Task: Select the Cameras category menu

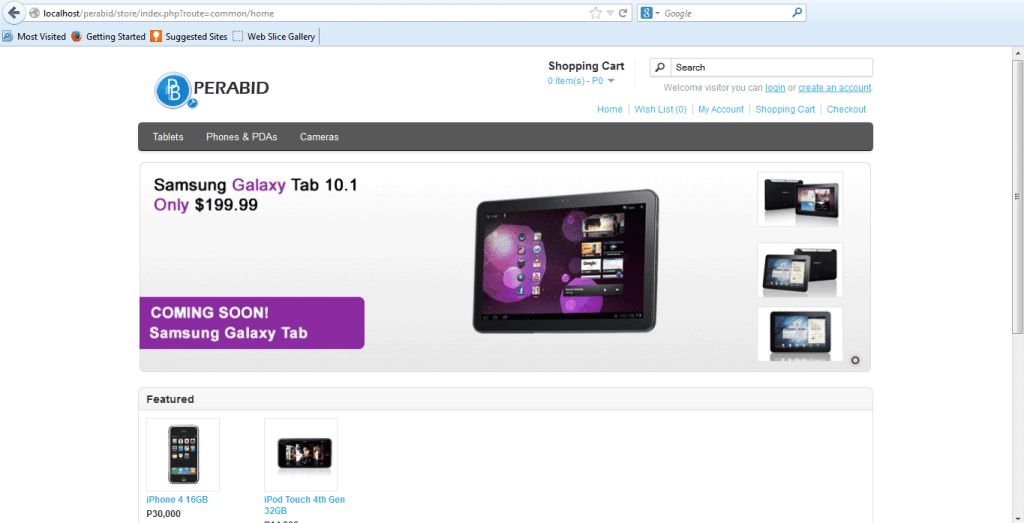Action: click(x=319, y=137)
